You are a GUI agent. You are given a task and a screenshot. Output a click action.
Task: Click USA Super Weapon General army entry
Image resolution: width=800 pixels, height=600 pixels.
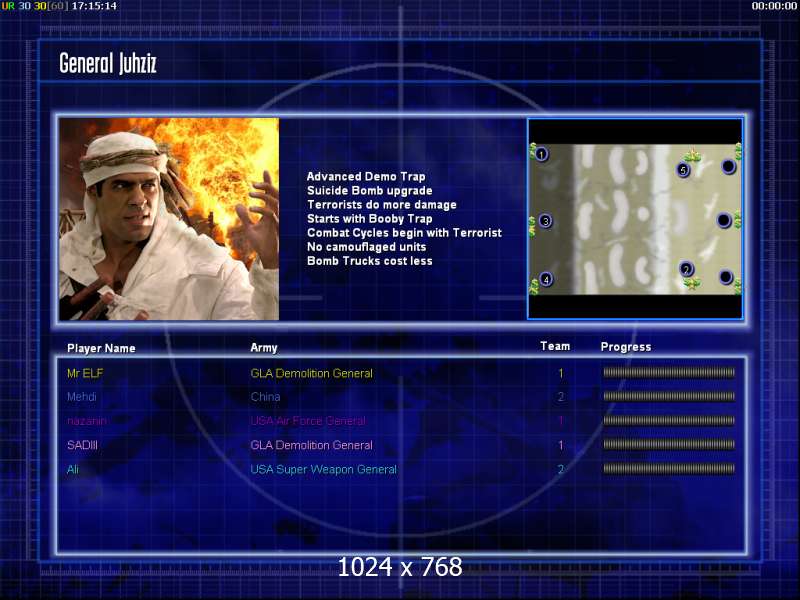[x=323, y=469]
